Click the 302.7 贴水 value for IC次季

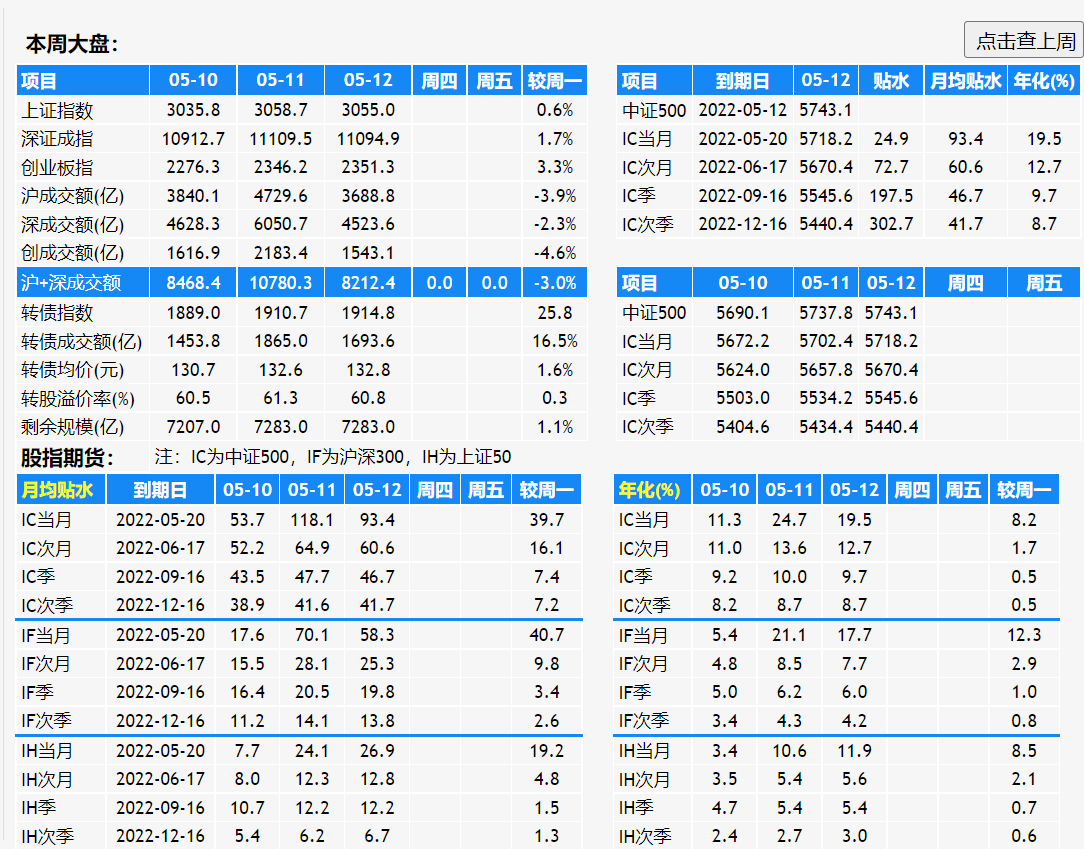pyautogui.click(x=891, y=224)
